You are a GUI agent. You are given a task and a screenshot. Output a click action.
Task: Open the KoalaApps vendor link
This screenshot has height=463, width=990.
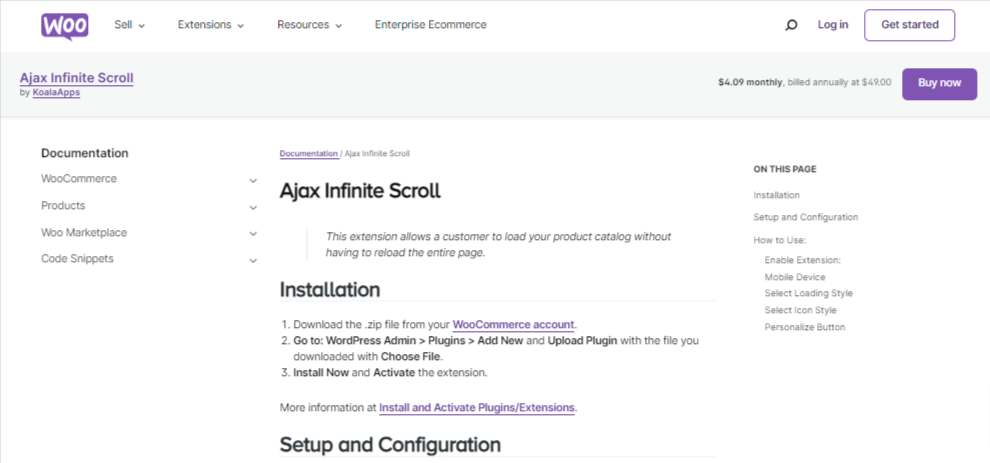pos(56,92)
